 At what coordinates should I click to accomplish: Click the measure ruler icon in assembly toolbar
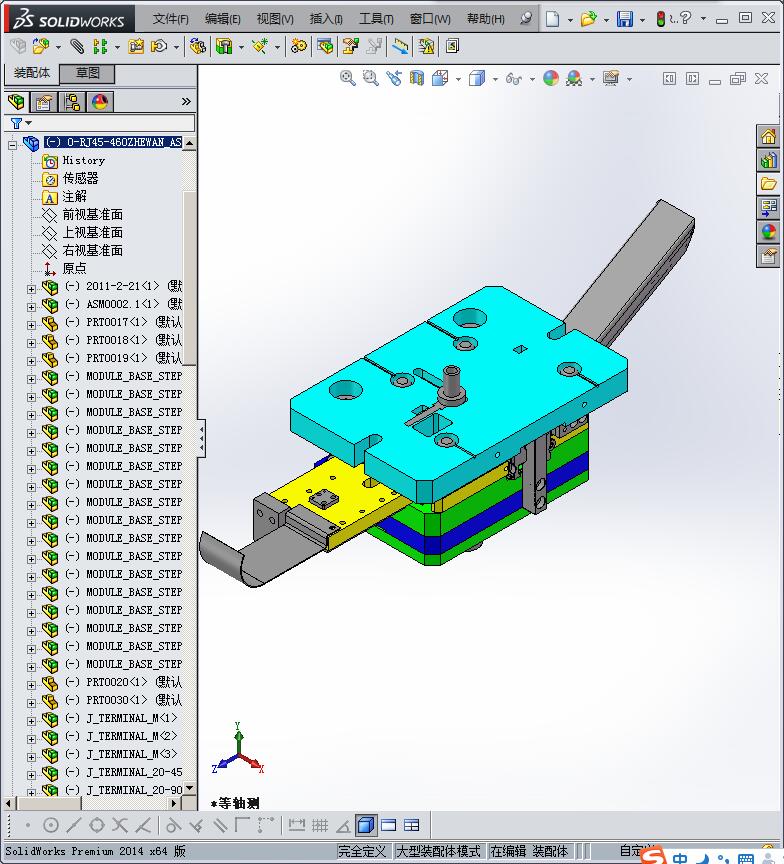click(401, 46)
